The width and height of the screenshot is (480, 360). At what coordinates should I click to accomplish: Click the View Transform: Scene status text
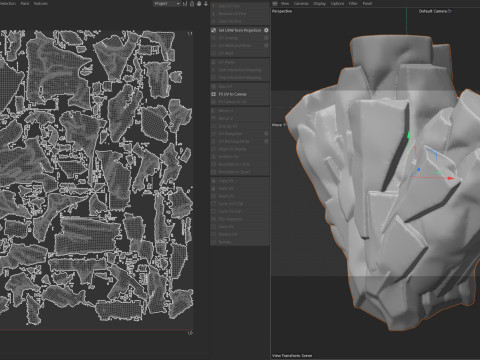point(292,356)
